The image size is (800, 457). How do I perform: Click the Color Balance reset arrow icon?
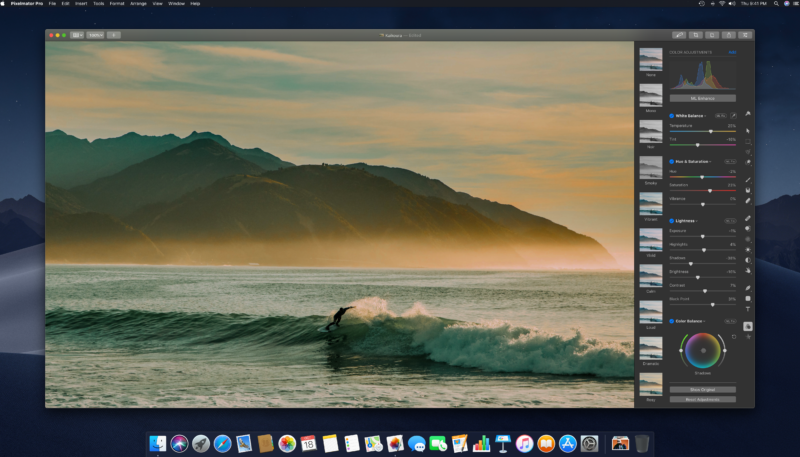coord(735,337)
